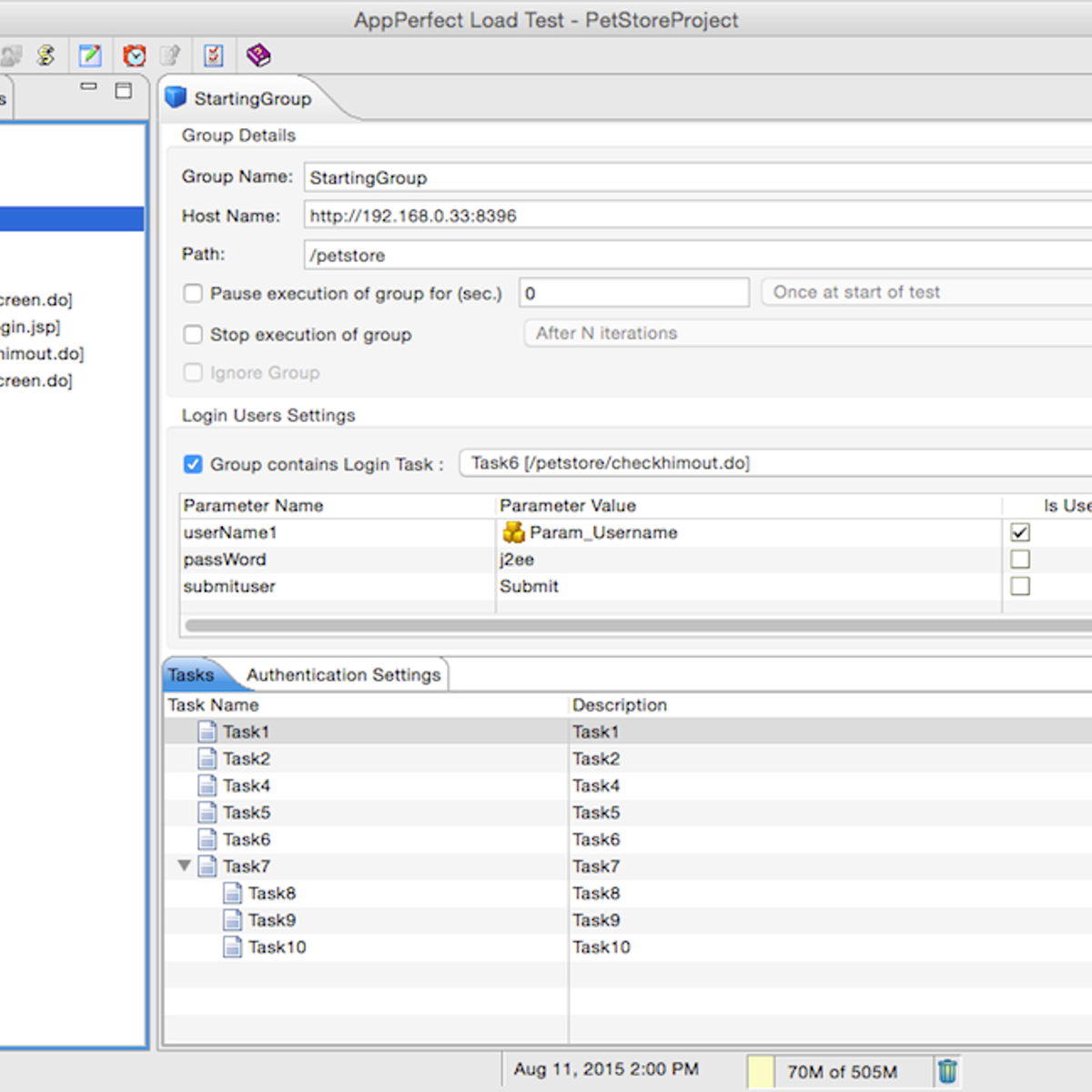Click the yellow status indicator box
1092x1092 pixels.
coord(761,1072)
